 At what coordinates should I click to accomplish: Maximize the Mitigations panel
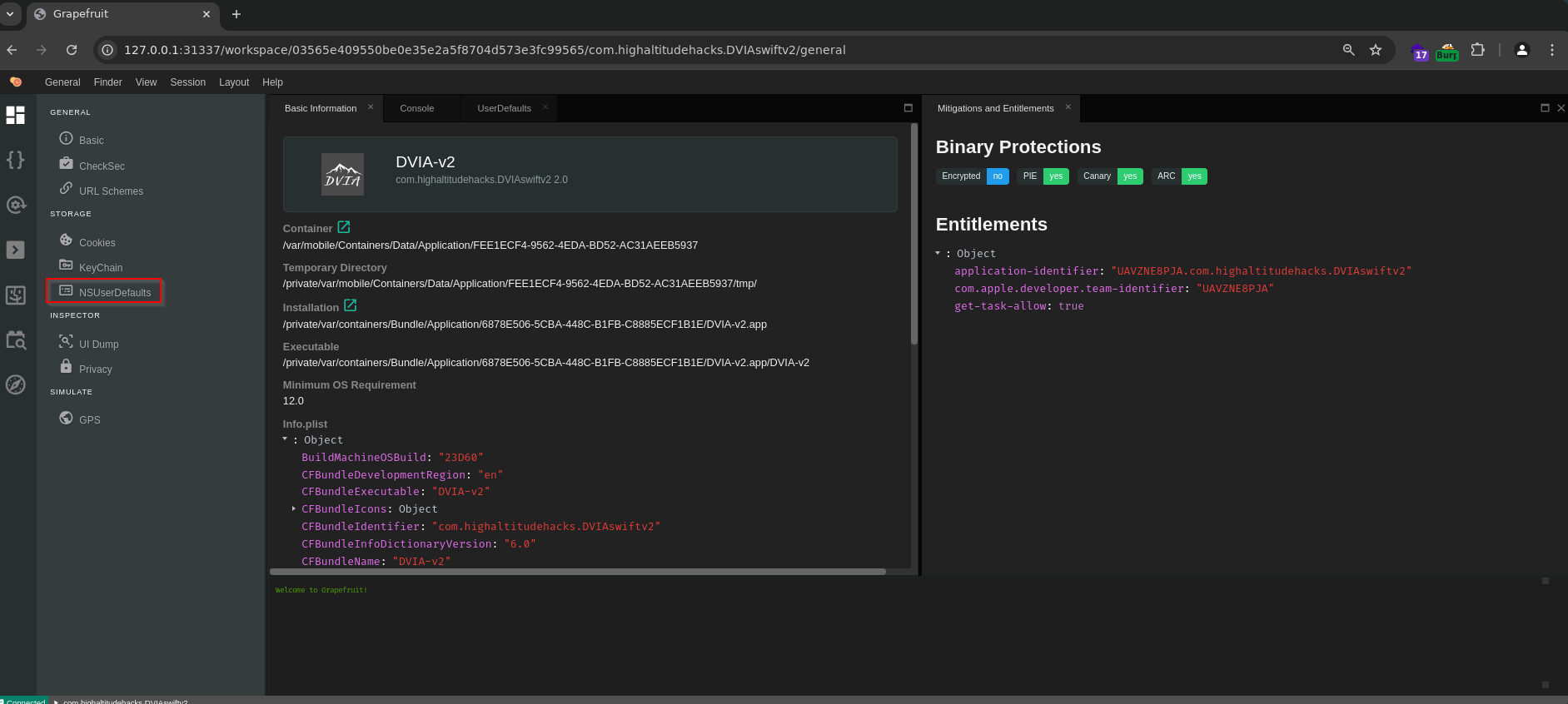click(x=1546, y=107)
